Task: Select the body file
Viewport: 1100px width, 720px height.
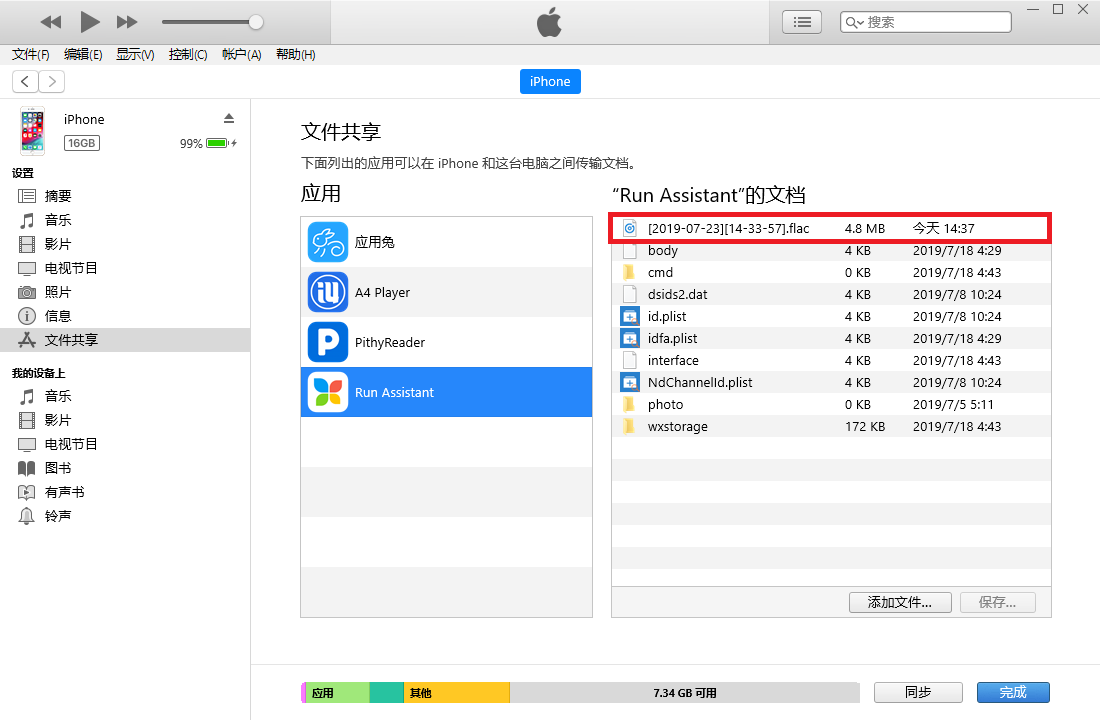Action: coord(831,251)
